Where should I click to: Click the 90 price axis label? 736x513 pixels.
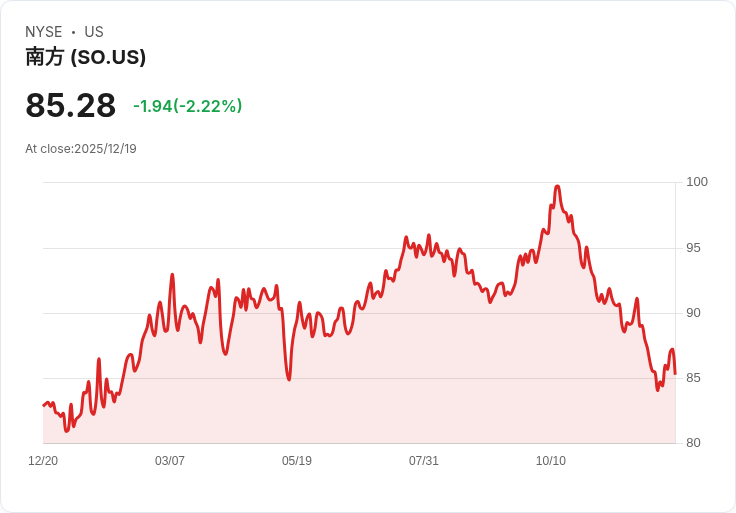(x=693, y=313)
